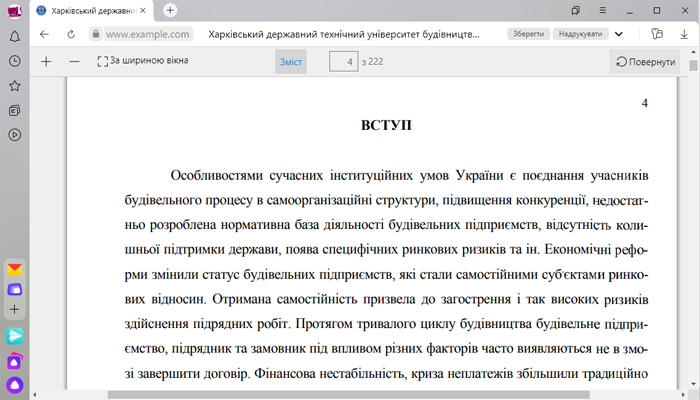This screenshot has height=400, width=700.
Task: Click the horizontal scrollbar thumb
Action: click(348, 395)
